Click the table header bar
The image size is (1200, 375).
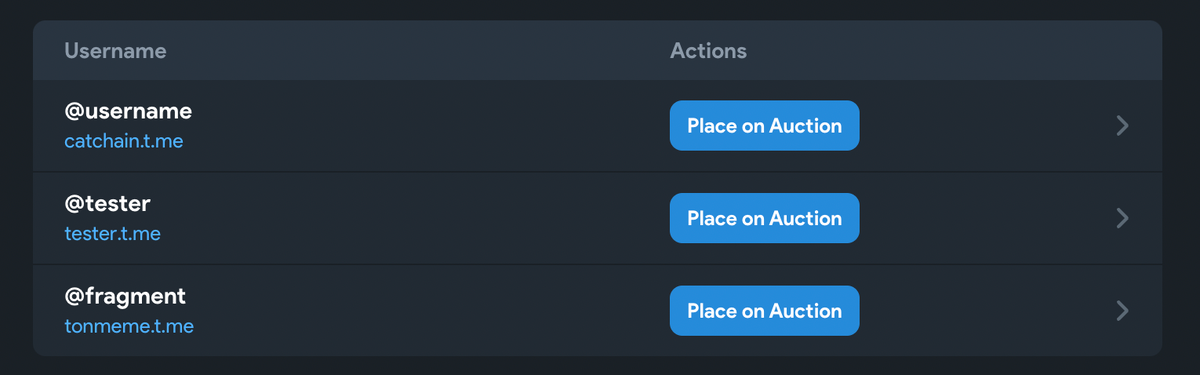click(597, 50)
